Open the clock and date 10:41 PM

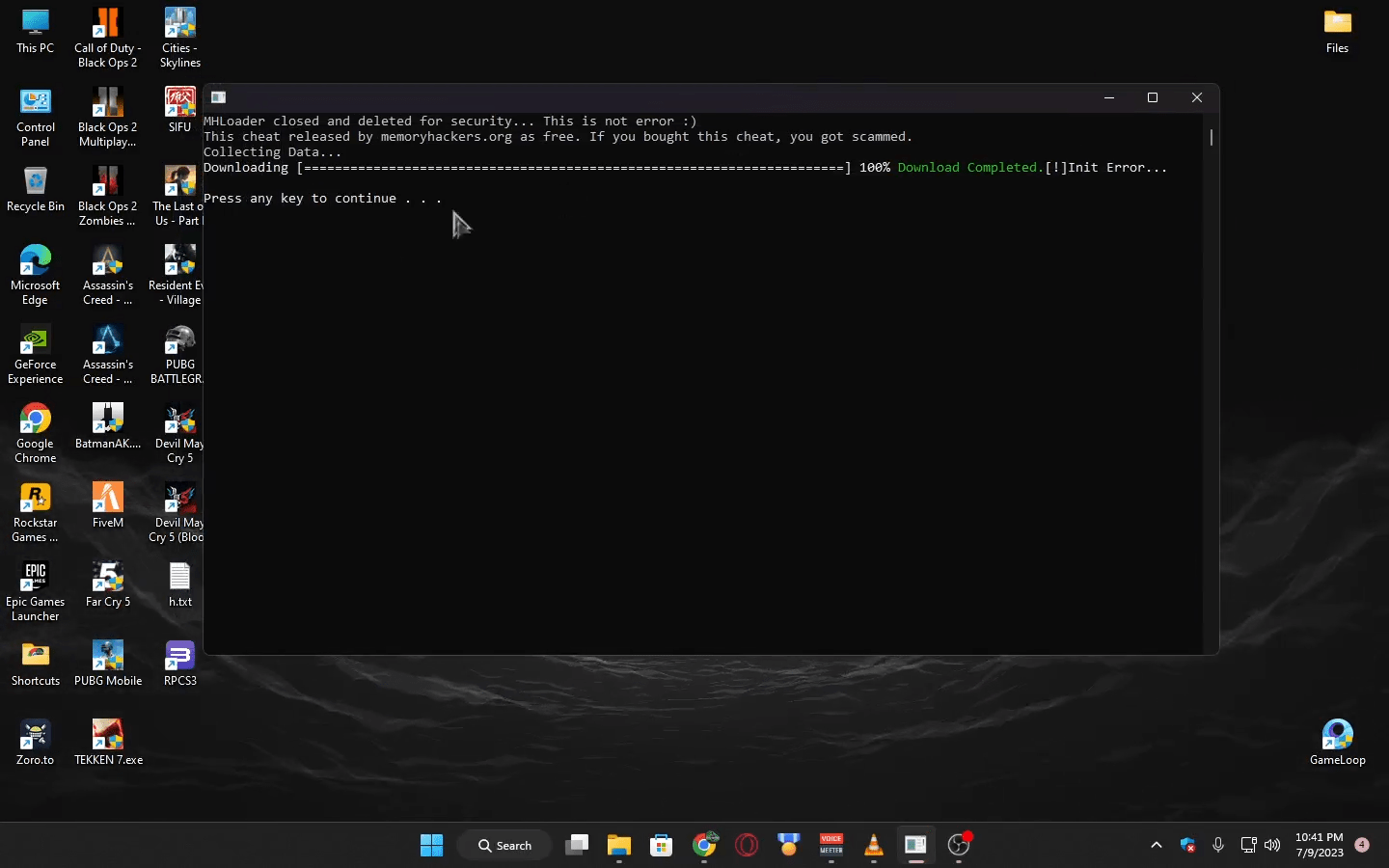pos(1320,845)
